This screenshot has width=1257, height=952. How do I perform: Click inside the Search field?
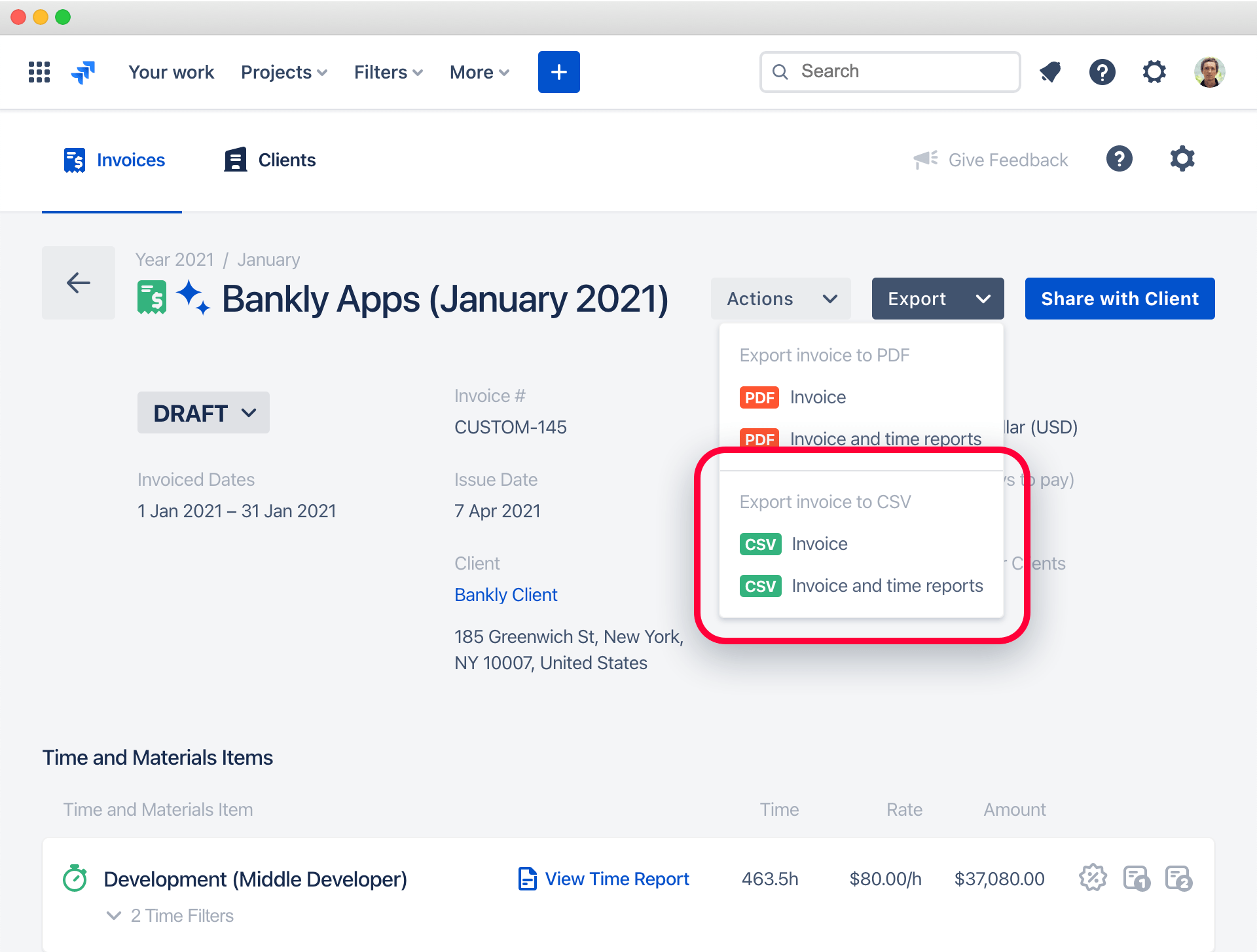tap(889, 71)
